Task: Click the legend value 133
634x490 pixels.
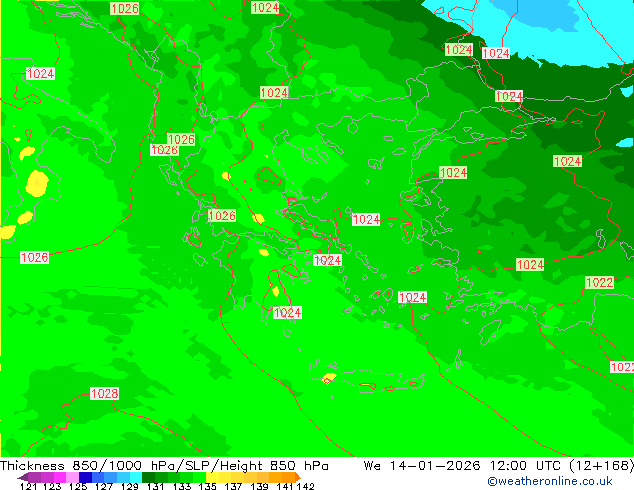Action: [x=182, y=486]
